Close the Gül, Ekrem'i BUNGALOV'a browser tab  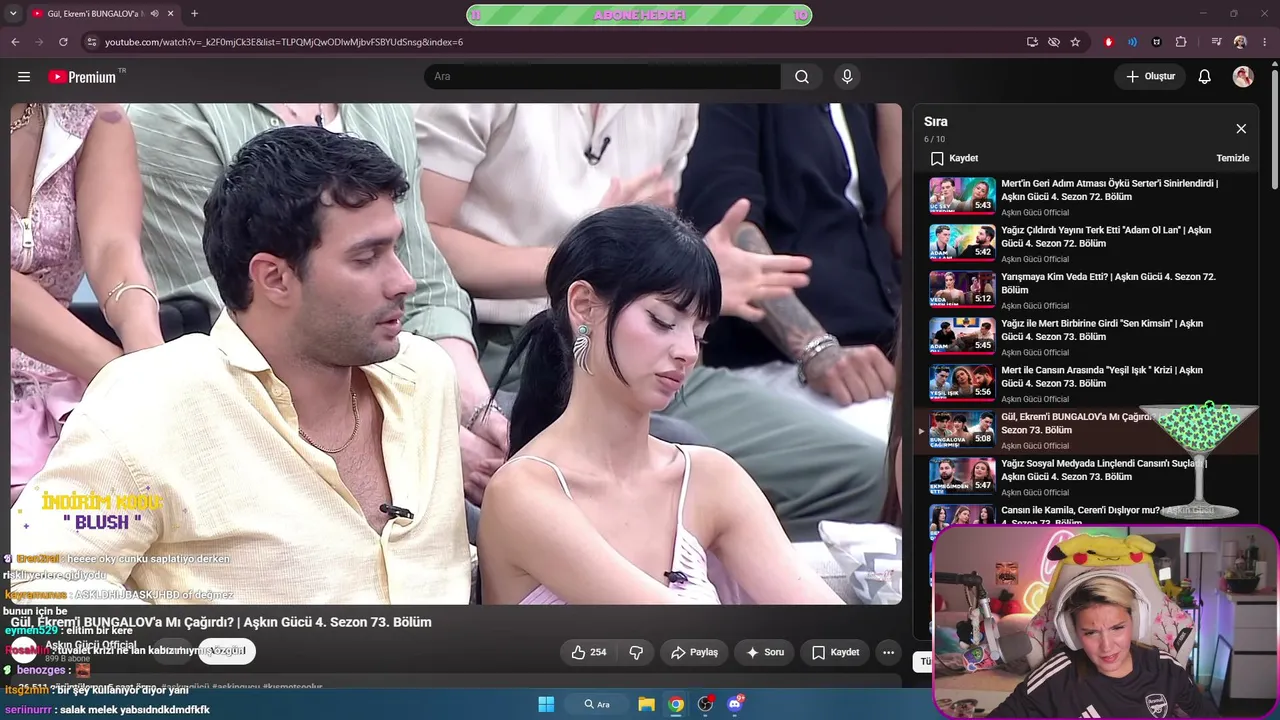point(171,14)
